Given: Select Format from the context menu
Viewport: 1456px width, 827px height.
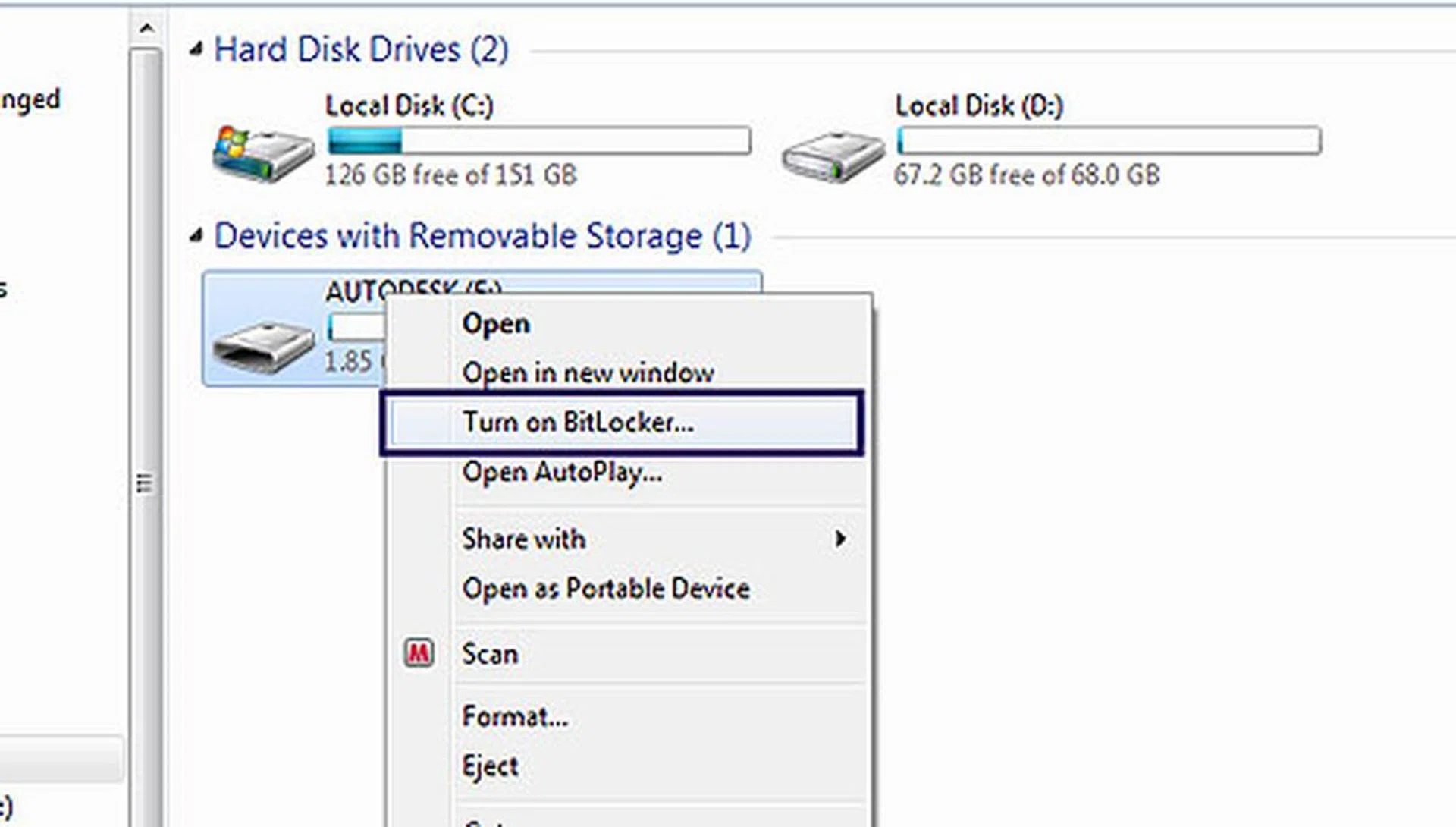Looking at the screenshot, I should (x=515, y=716).
